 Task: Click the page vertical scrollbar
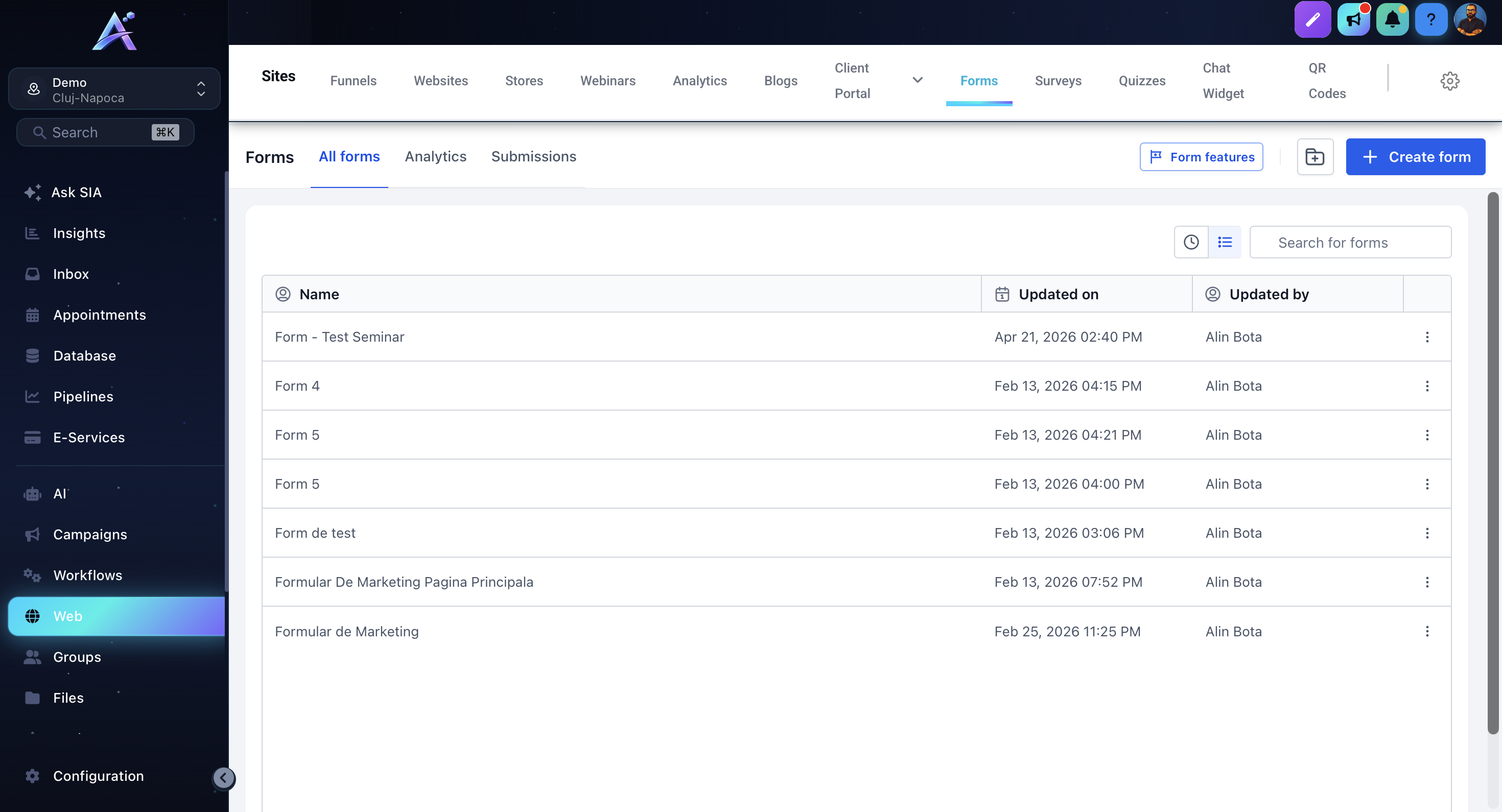coord(1492,463)
